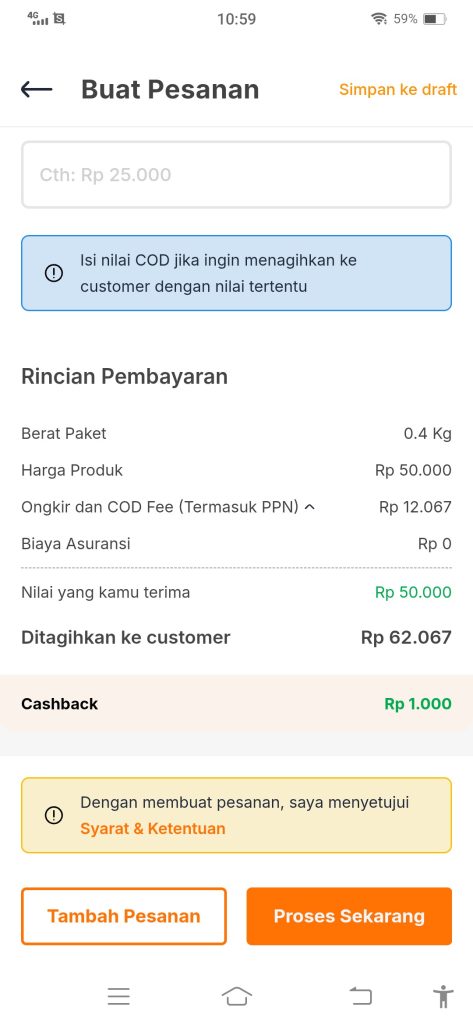Screen dimensions: 473x1024
Task: Click Proses Sekarang button
Action: click(x=349, y=916)
